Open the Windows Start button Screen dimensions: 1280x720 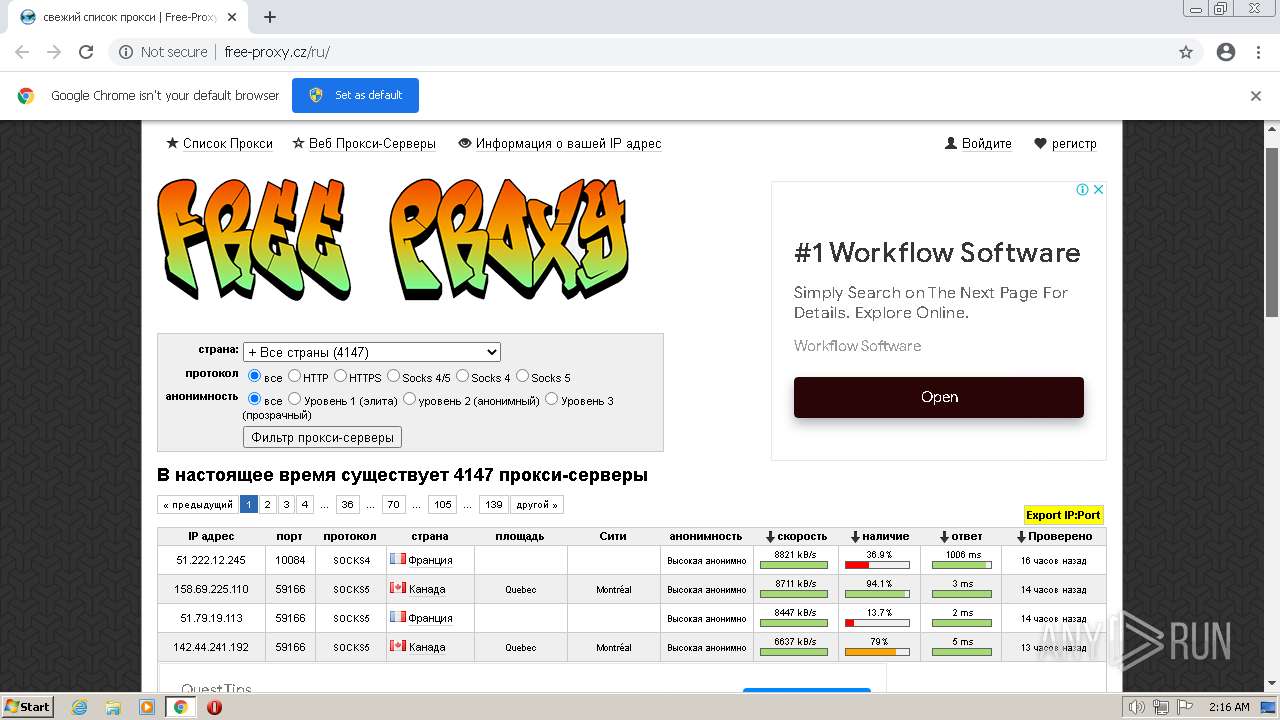pos(28,707)
